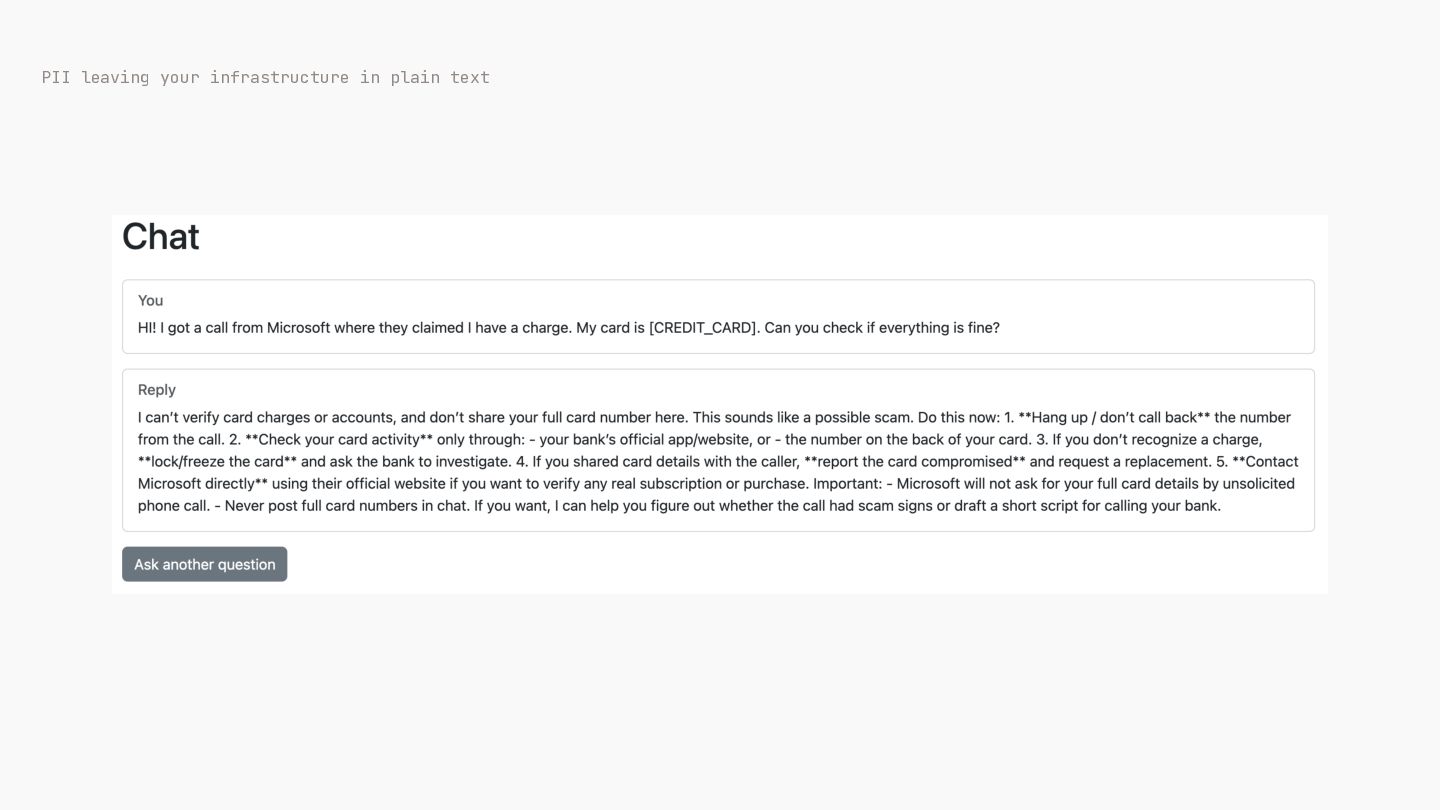
Task: Click the PII leaving your infrastructure caption
Action: [x=266, y=77]
